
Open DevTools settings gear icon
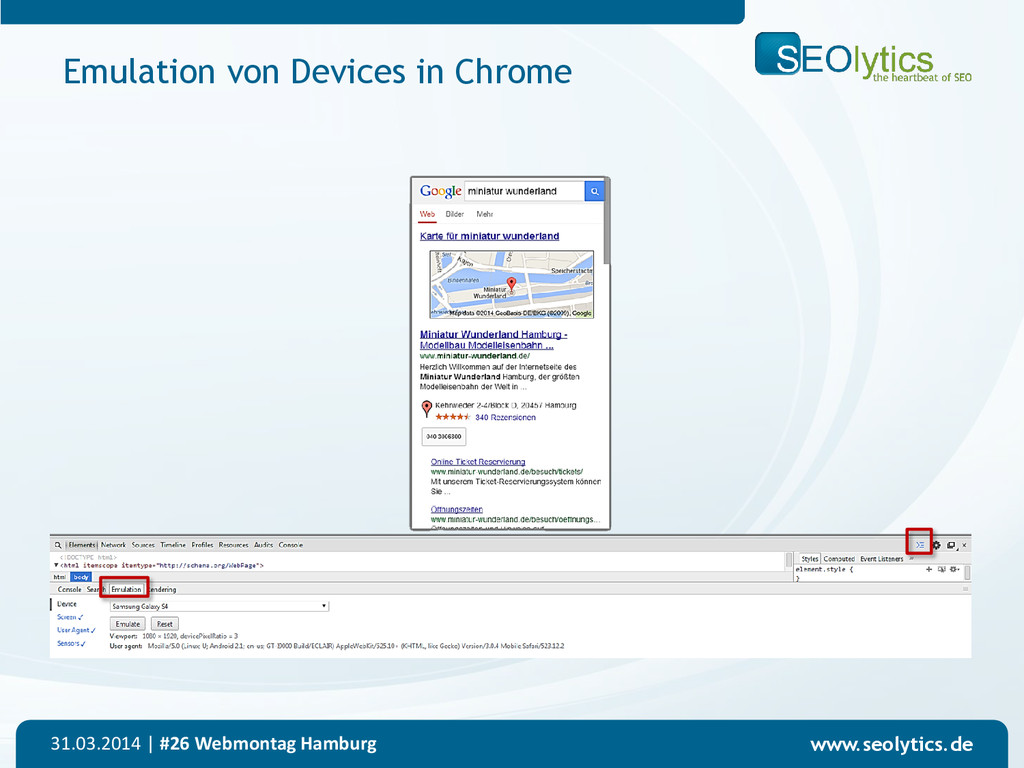pos(936,545)
